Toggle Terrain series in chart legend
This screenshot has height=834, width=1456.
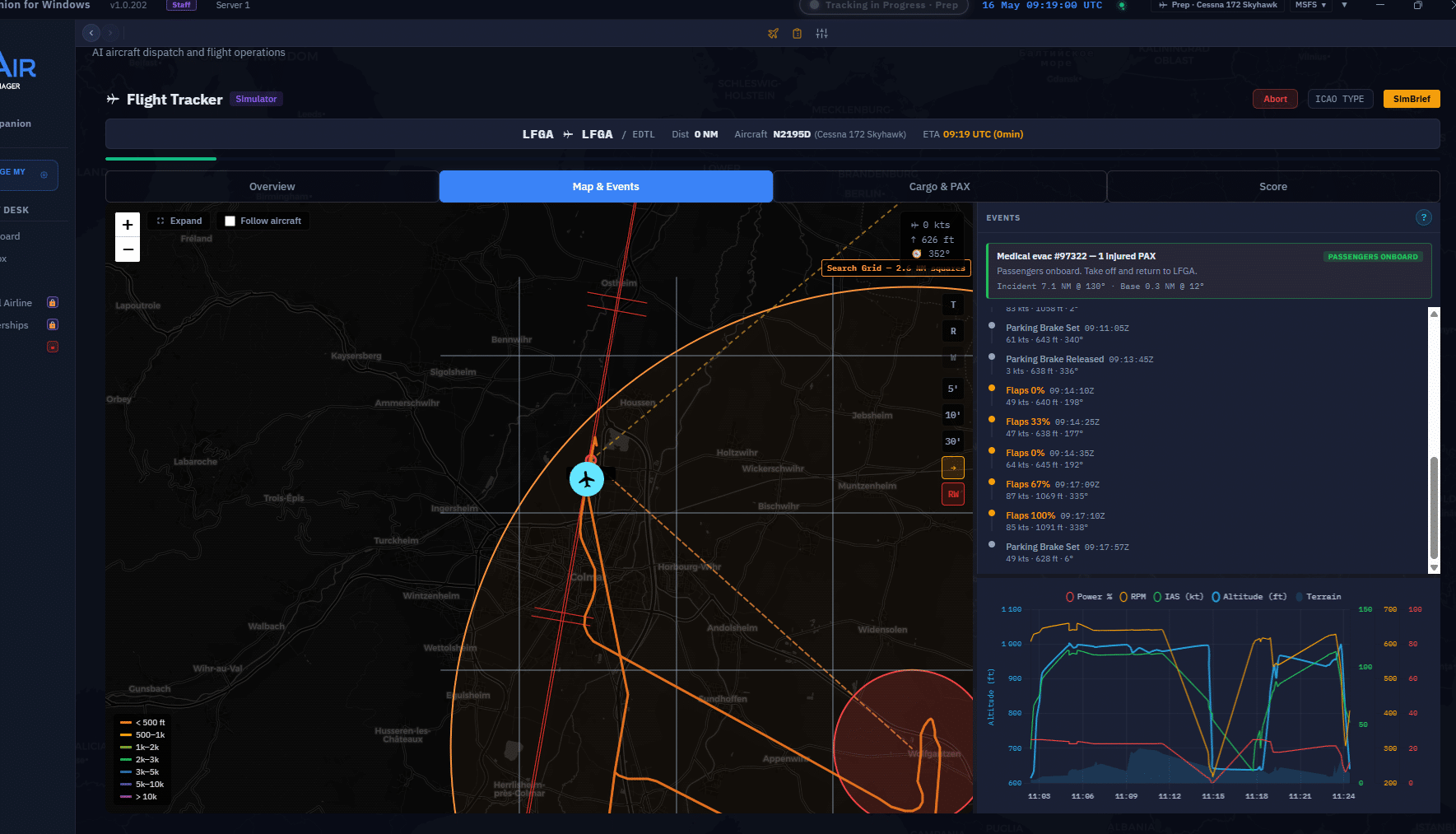[x=1318, y=597]
